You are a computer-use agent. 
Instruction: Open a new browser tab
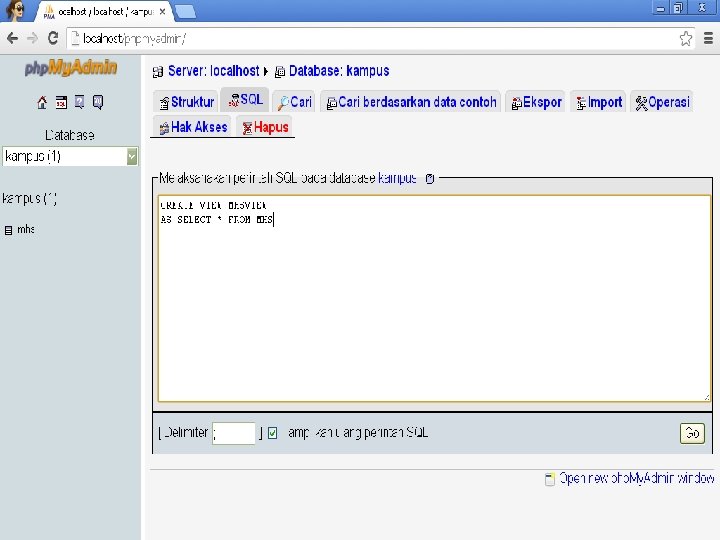coord(186,12)
